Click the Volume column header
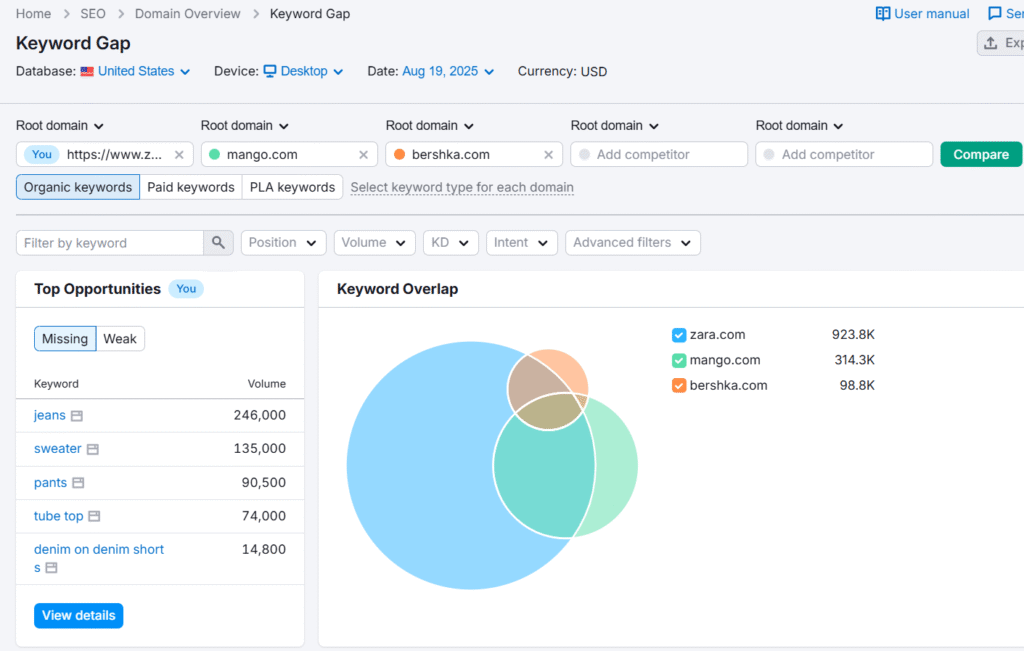The width and height of the screenshot is (1024, 651). [266, 384]
